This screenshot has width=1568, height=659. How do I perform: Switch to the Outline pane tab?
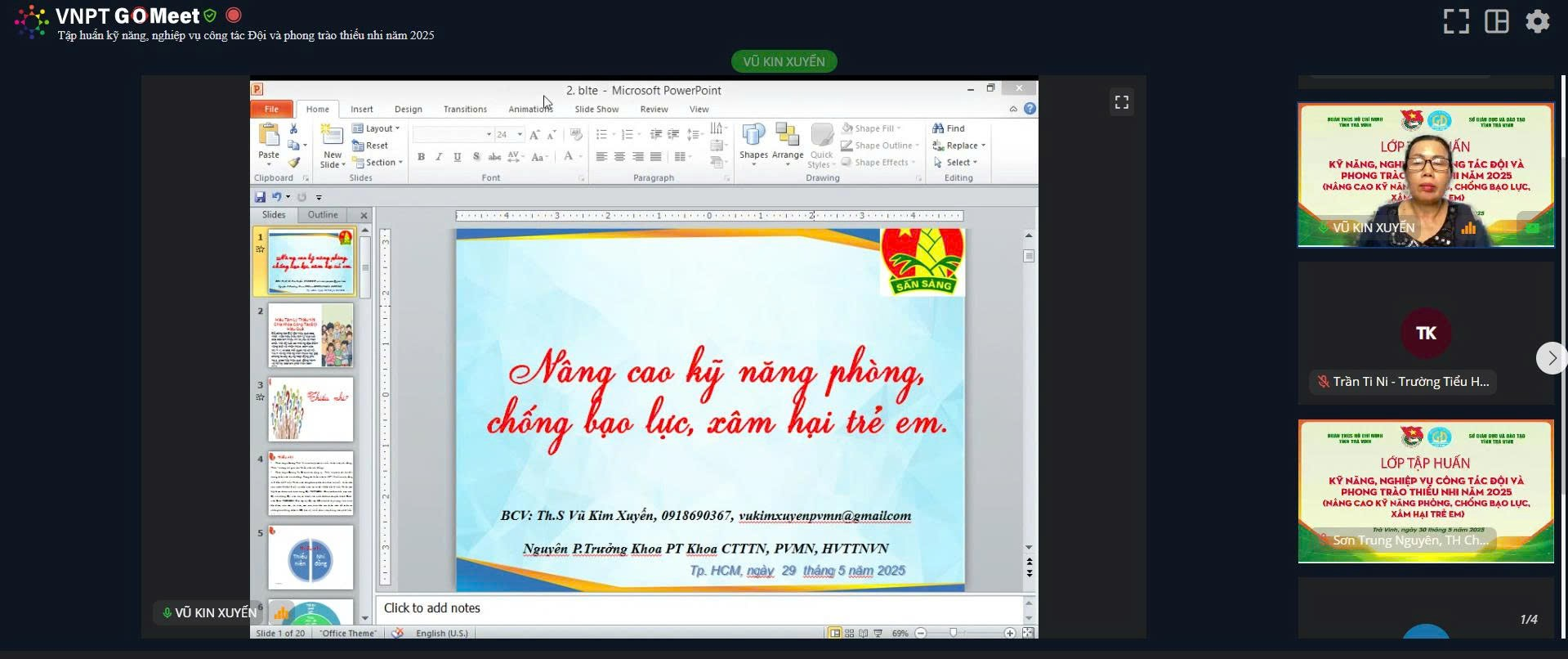tap(323, 215)
